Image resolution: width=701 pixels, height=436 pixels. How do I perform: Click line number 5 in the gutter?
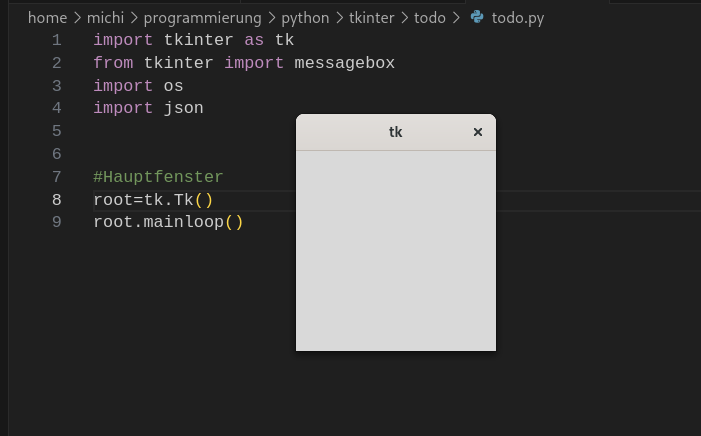point(56,131)
